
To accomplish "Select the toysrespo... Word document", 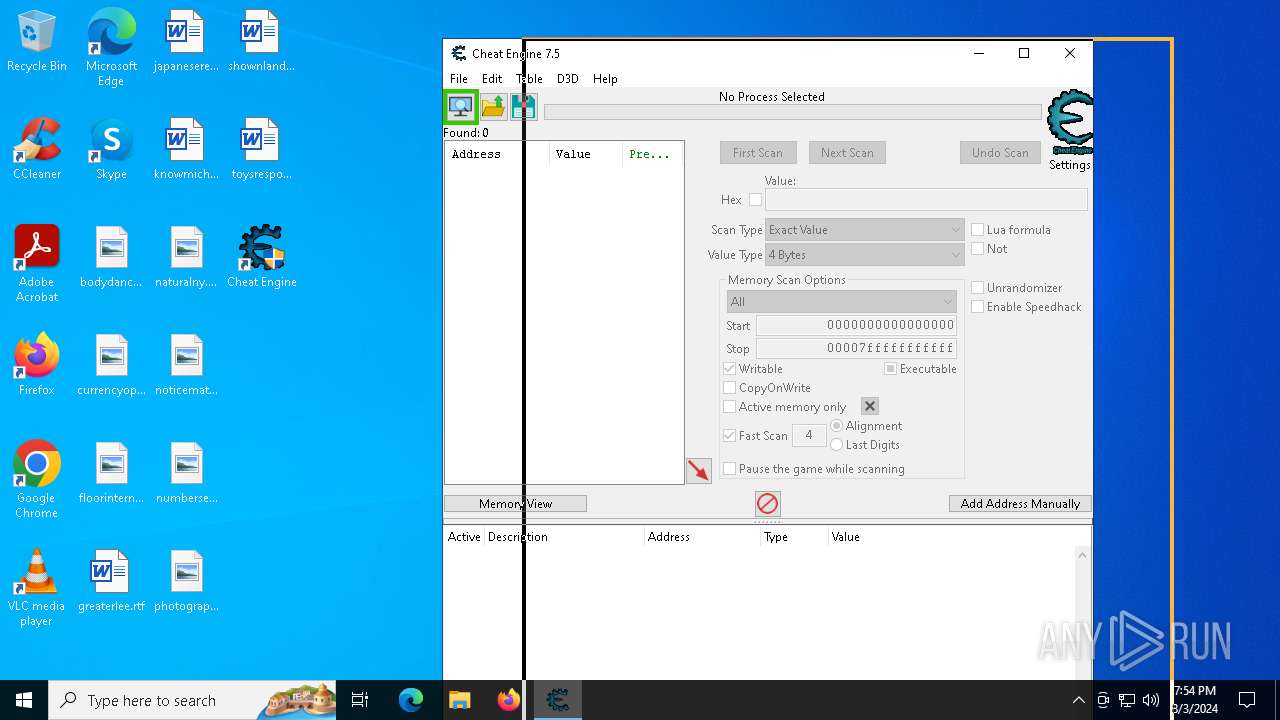I will pyautogui.click(x=261, y=150).
